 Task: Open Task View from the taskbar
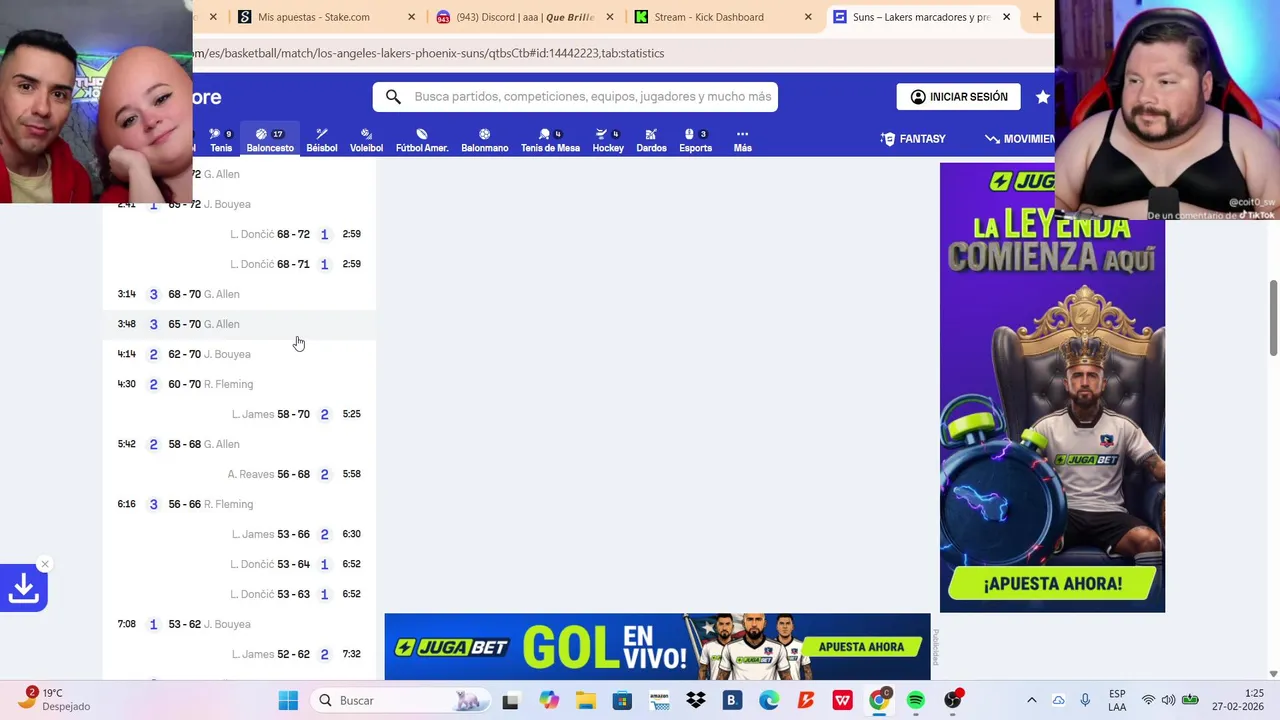tap(510, 700)
